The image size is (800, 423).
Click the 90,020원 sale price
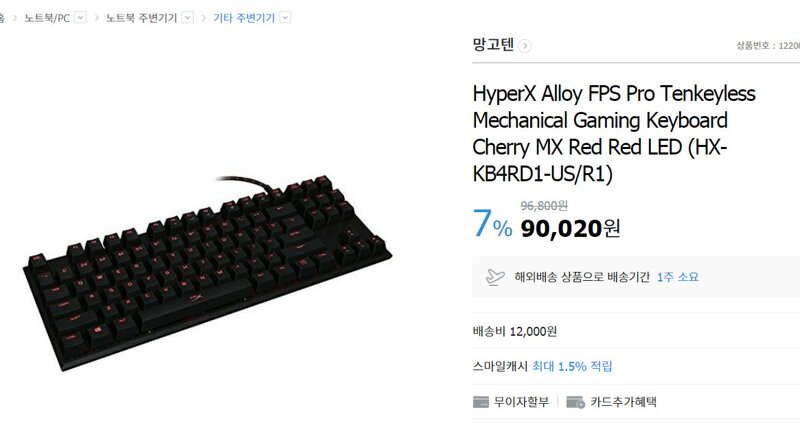point(570,228)
